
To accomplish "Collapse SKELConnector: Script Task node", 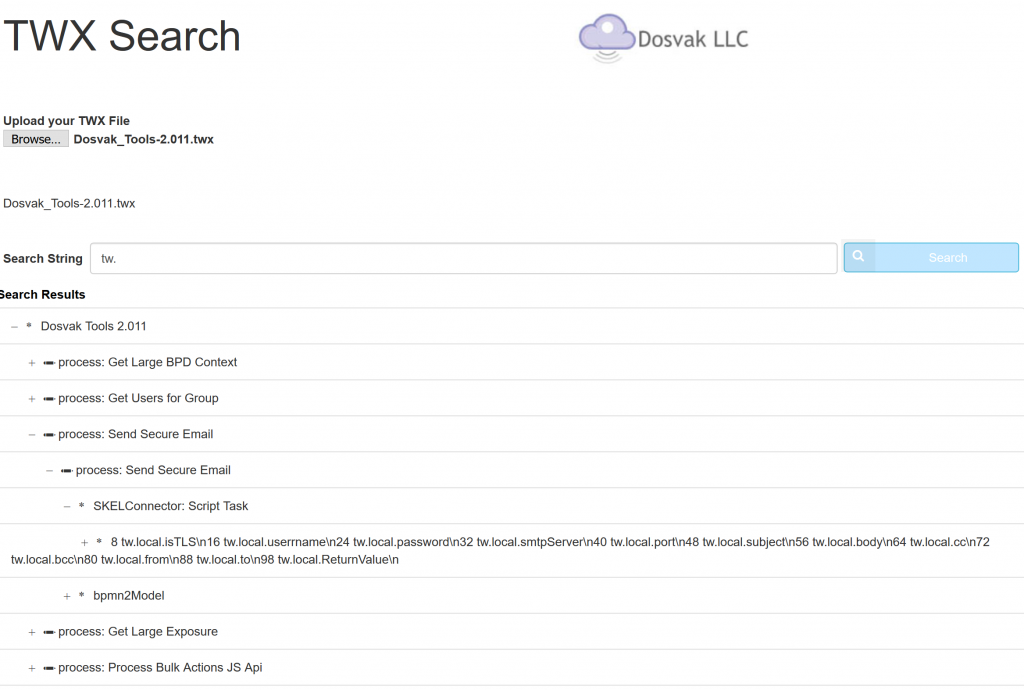I will (67, 507).
